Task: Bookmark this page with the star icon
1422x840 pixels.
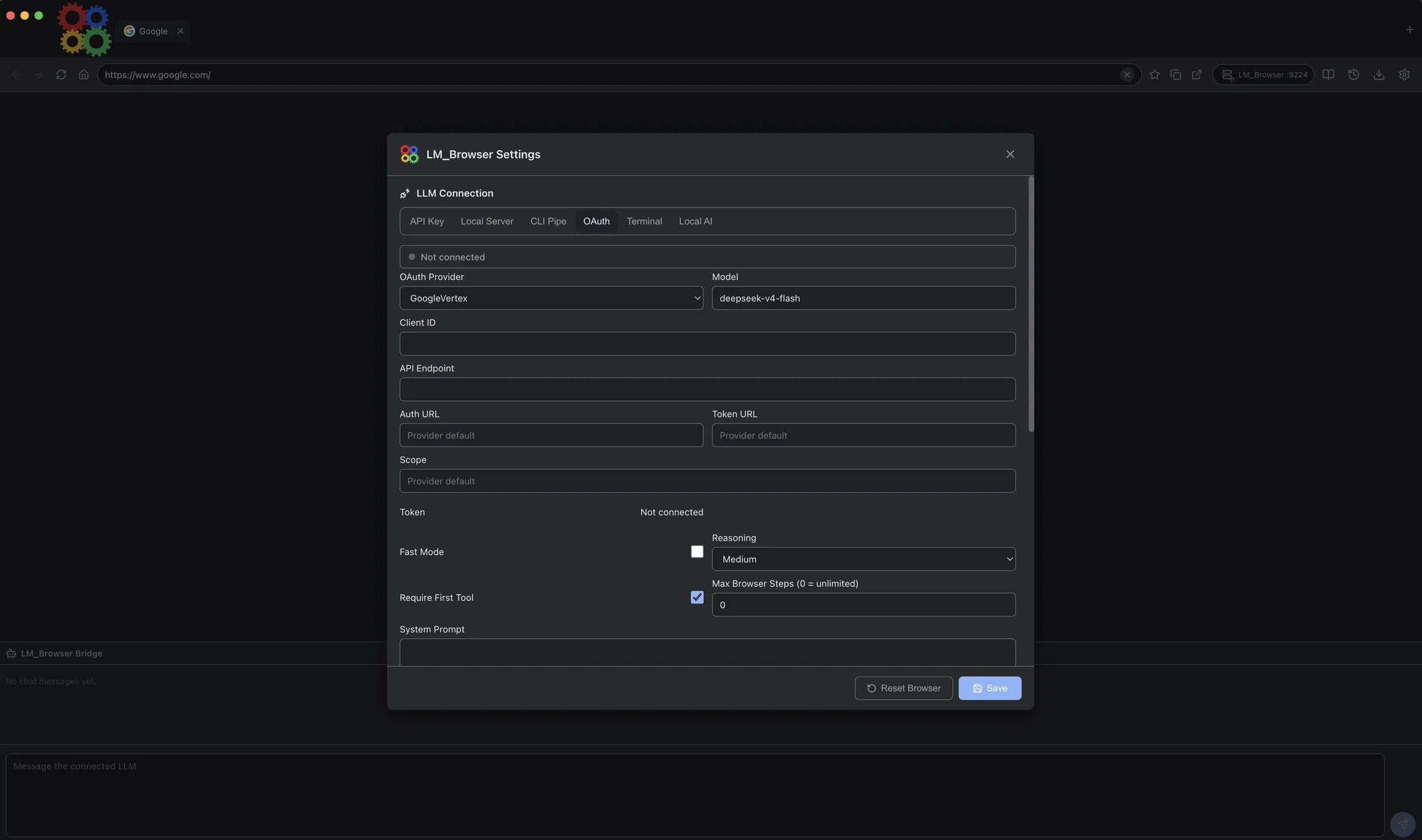Action: [x=1154, y=75]
